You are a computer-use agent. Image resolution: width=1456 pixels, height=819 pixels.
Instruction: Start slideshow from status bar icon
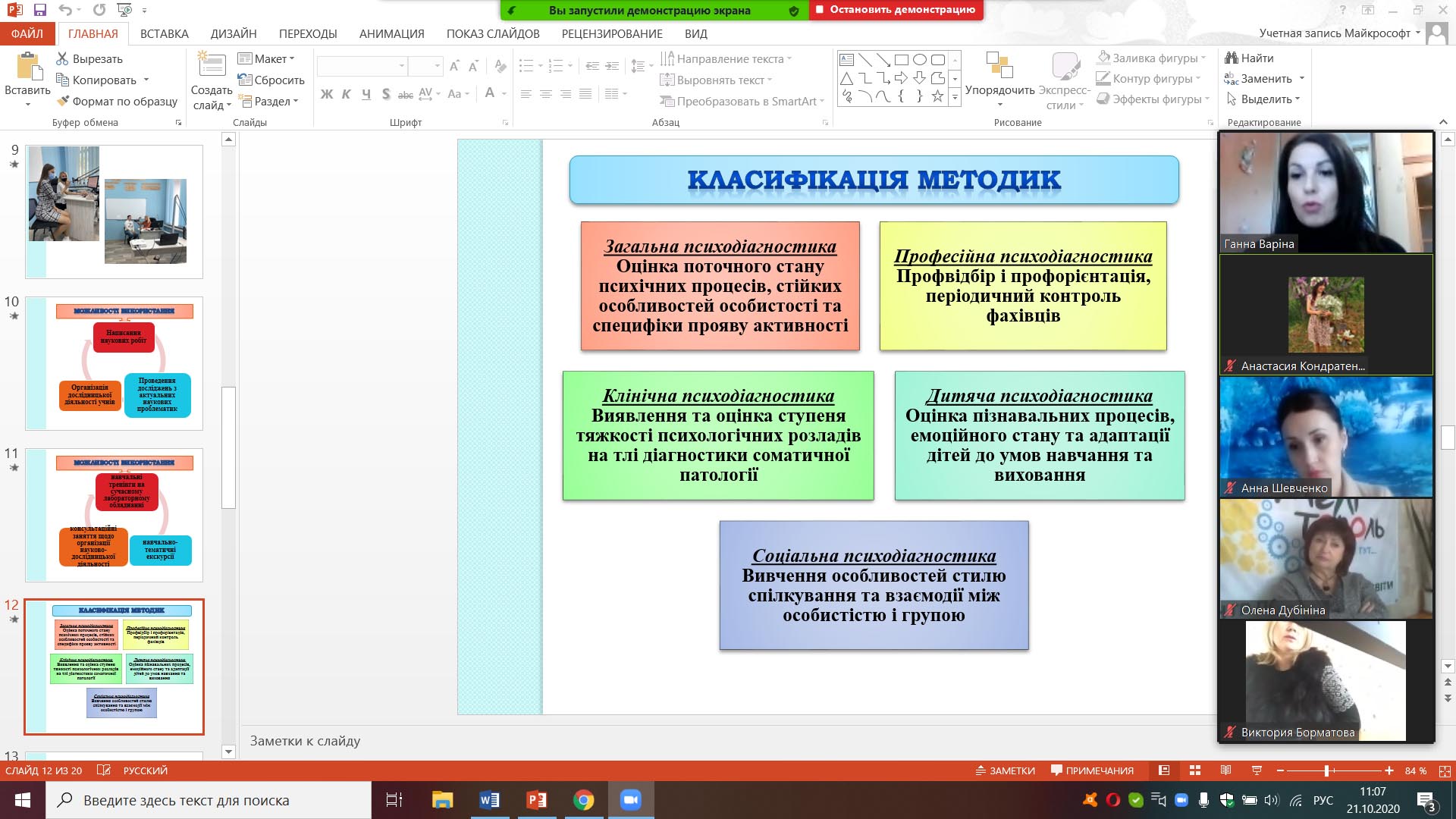click(x=1257, y=770)
